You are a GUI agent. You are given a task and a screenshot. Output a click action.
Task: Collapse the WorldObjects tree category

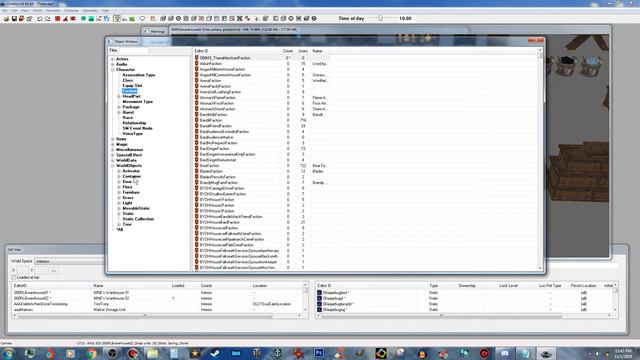coord(113,166)
